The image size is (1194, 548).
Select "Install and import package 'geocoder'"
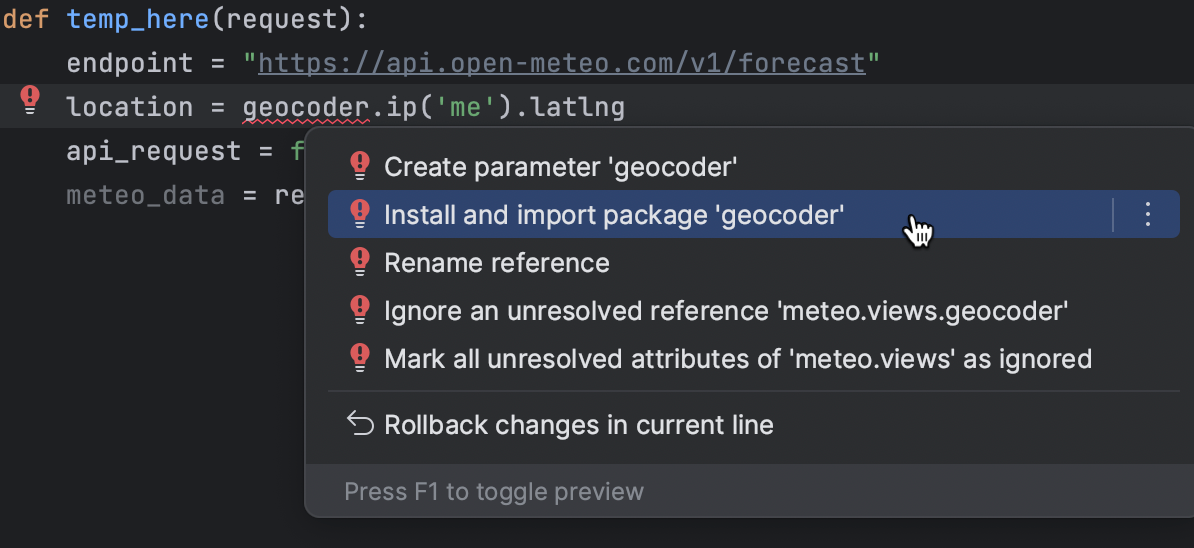(x=614, y=214)
